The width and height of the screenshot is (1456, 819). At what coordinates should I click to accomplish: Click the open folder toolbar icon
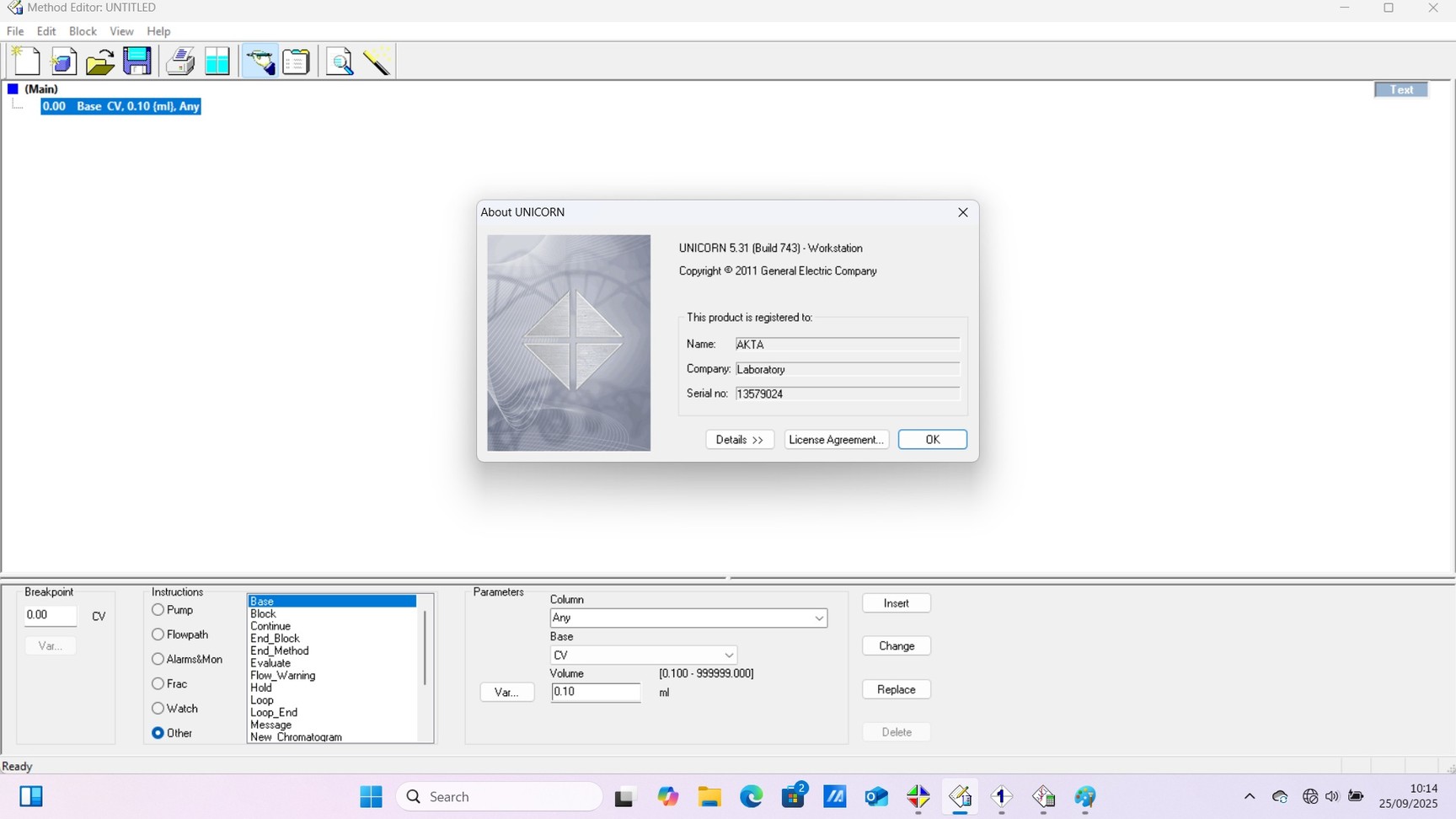tap(100, 62)
